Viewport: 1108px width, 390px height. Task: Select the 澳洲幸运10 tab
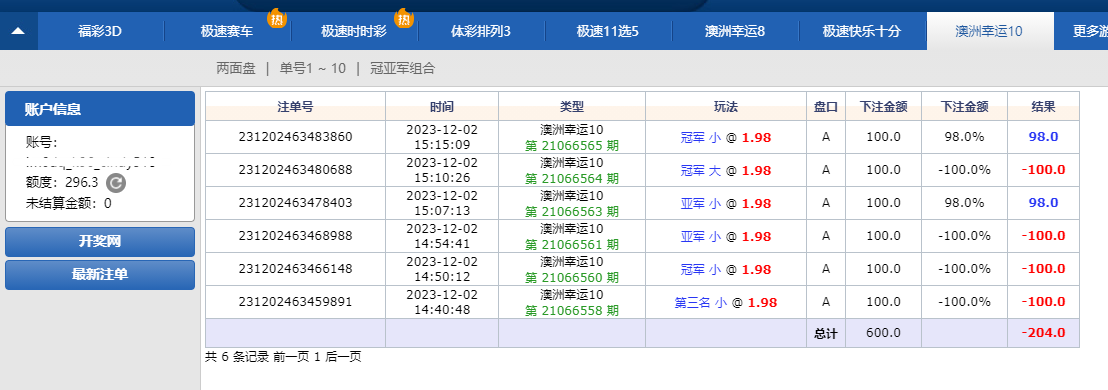point(989,31)
